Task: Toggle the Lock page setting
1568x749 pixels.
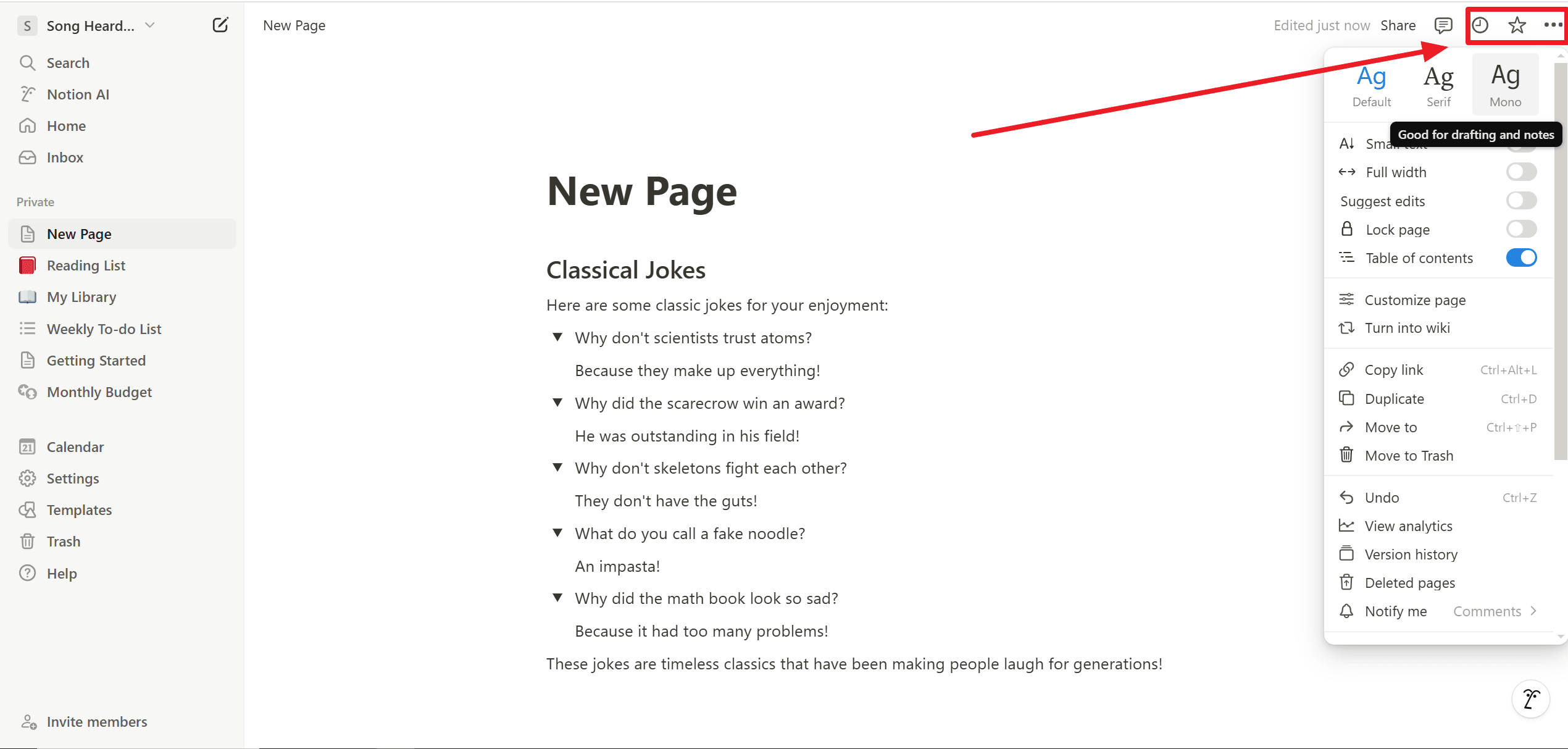Action: click(1521, 229)
